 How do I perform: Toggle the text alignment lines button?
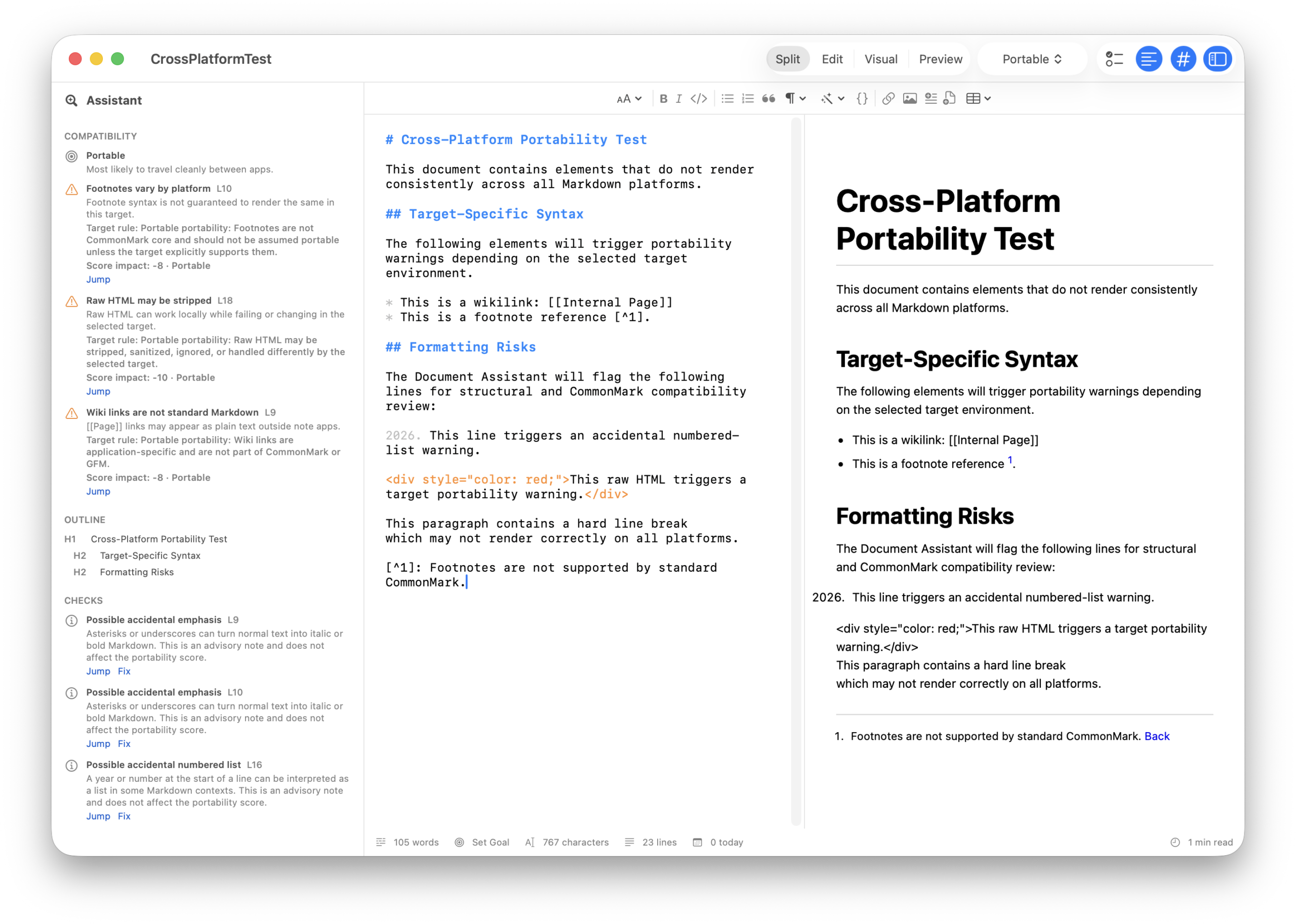click(1149, 59)
